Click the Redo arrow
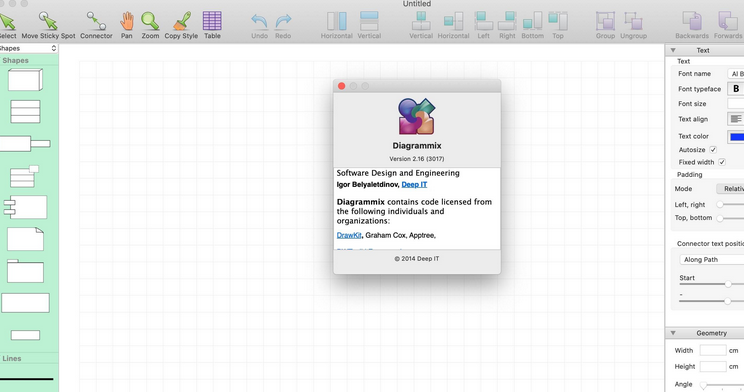This screenshot has width=744, height=392. (283, 26)
